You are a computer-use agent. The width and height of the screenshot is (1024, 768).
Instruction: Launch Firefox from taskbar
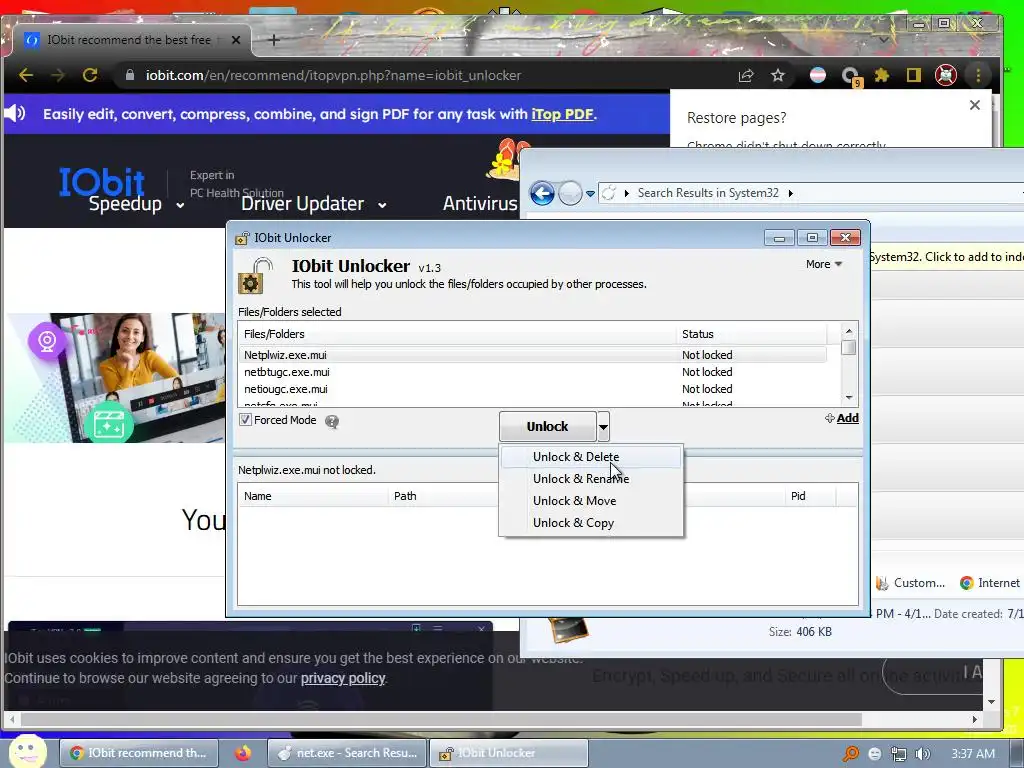243,753
